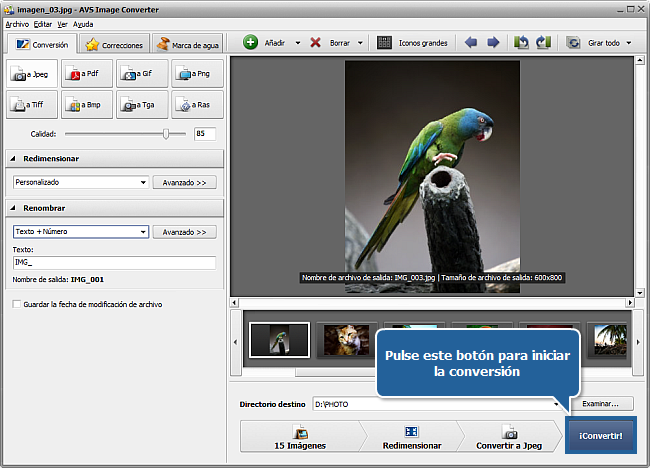650x468 pixels.
Task: Click Avanzado button in Renombrar section
Action: [184, 232]
